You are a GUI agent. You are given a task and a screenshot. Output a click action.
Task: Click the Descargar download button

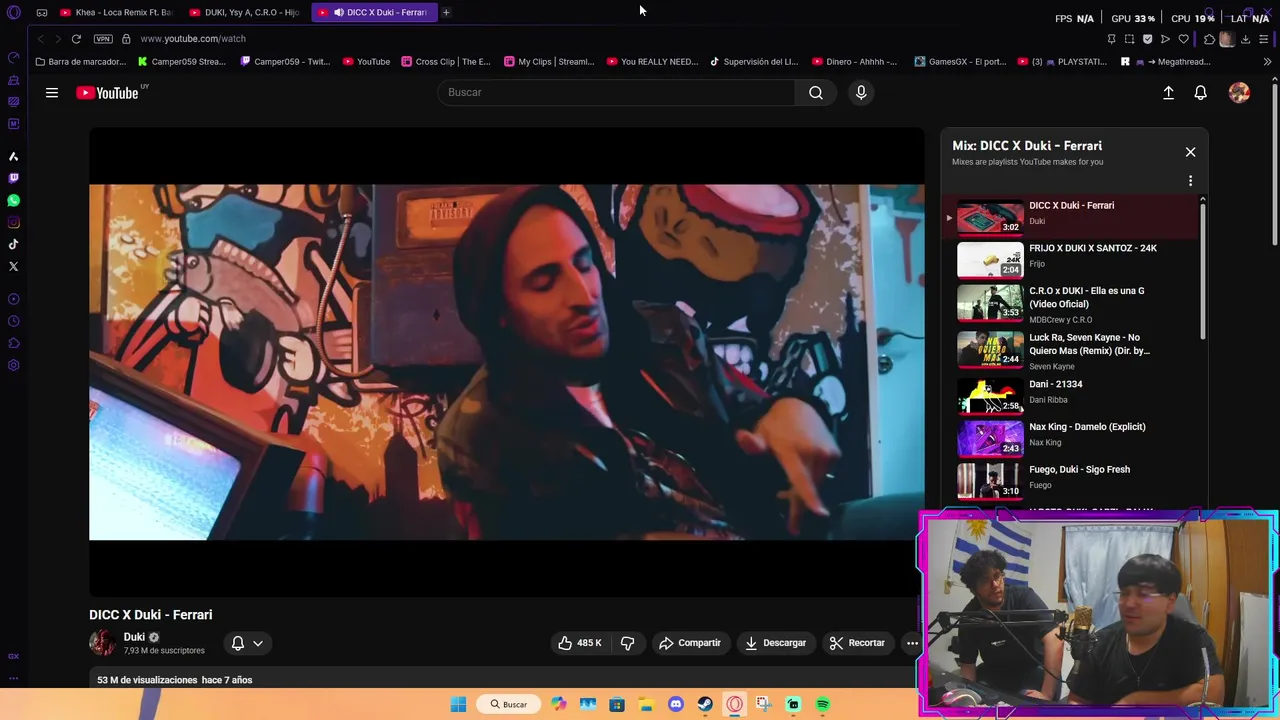(x=775, y=643)
